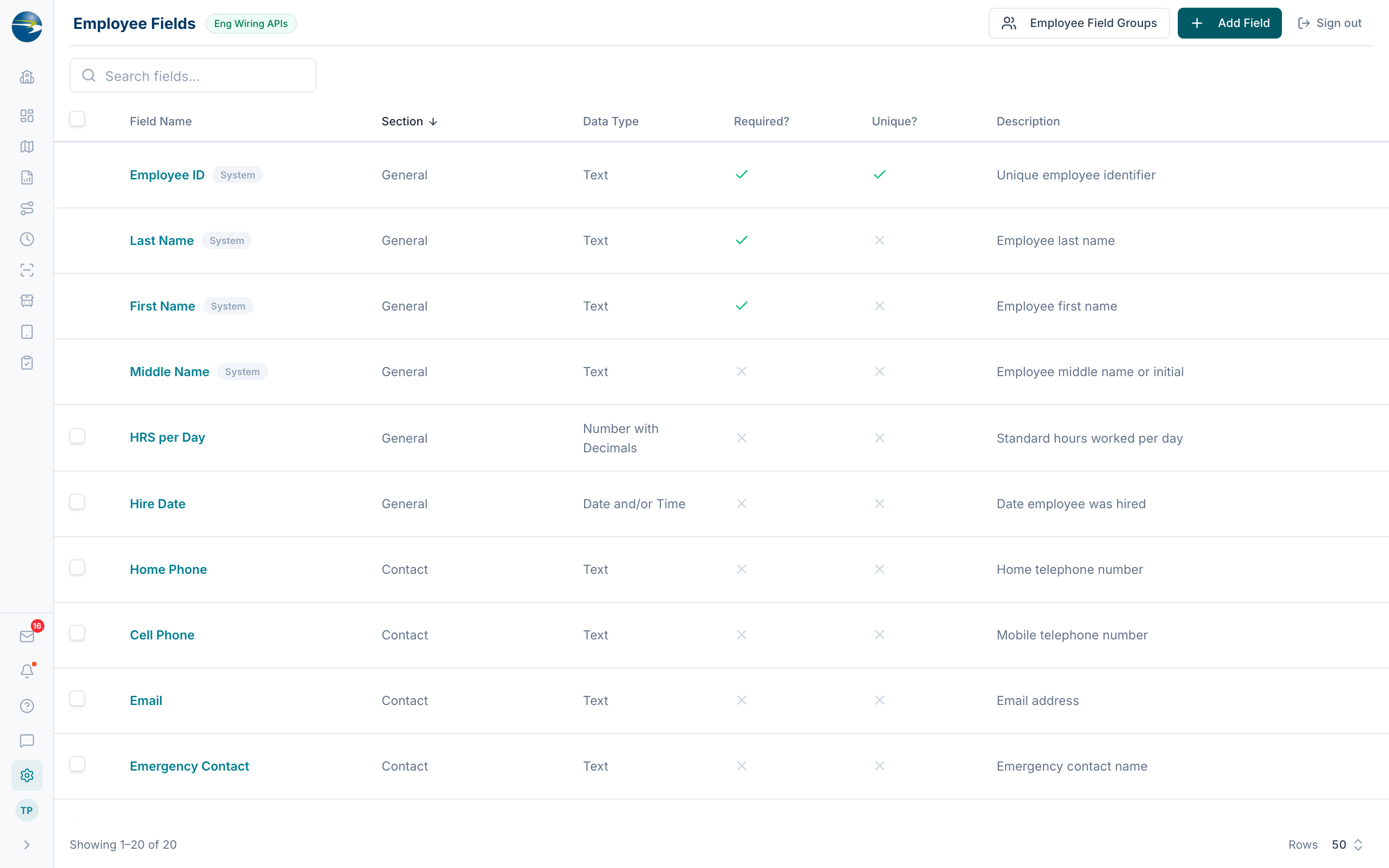
Task: Open the TP user avatar
Action: tap(27, 811)
